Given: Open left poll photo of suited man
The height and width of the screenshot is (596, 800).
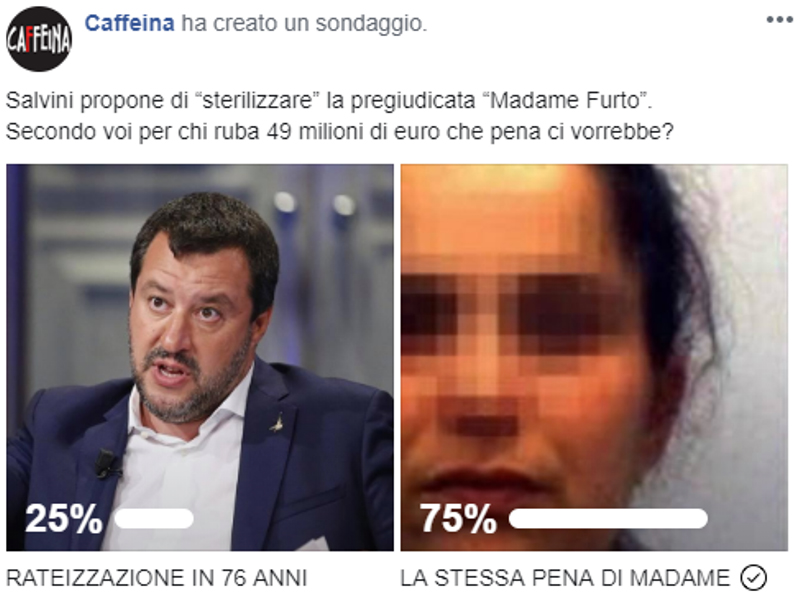Looking at the screenshot, I should click(x=200, y=357).
